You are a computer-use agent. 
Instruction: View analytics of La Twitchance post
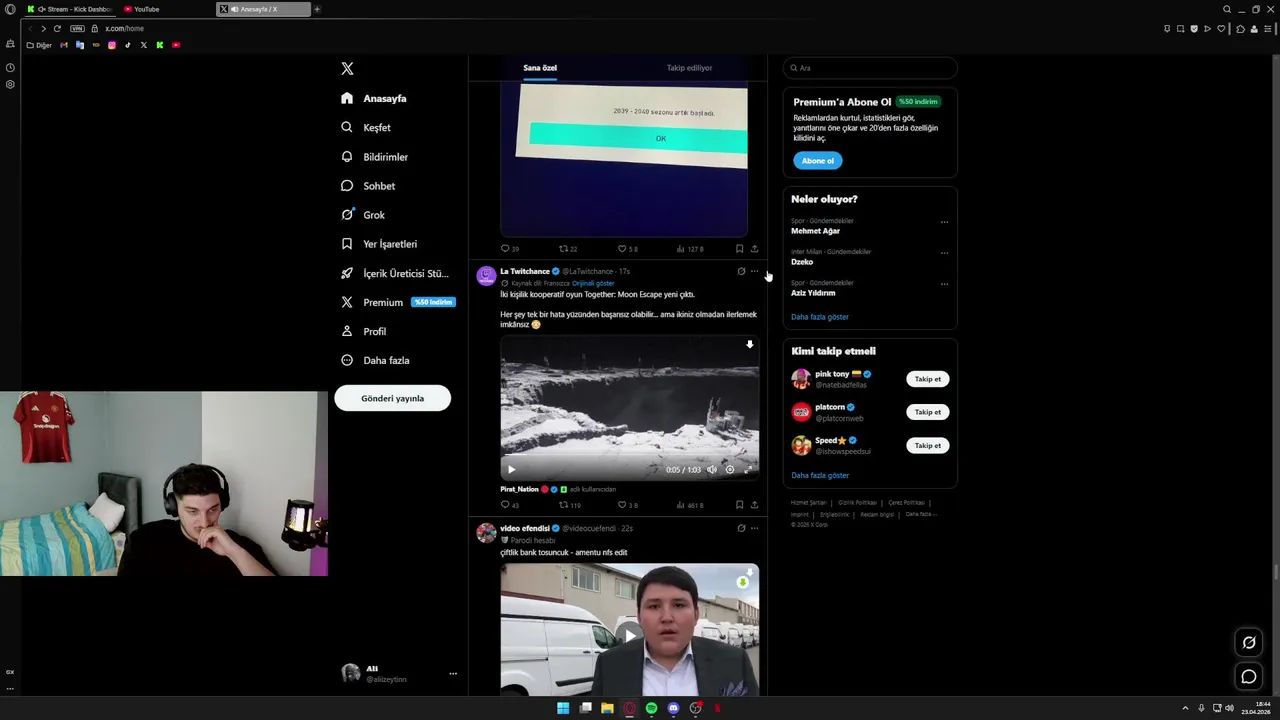point(689,505)
